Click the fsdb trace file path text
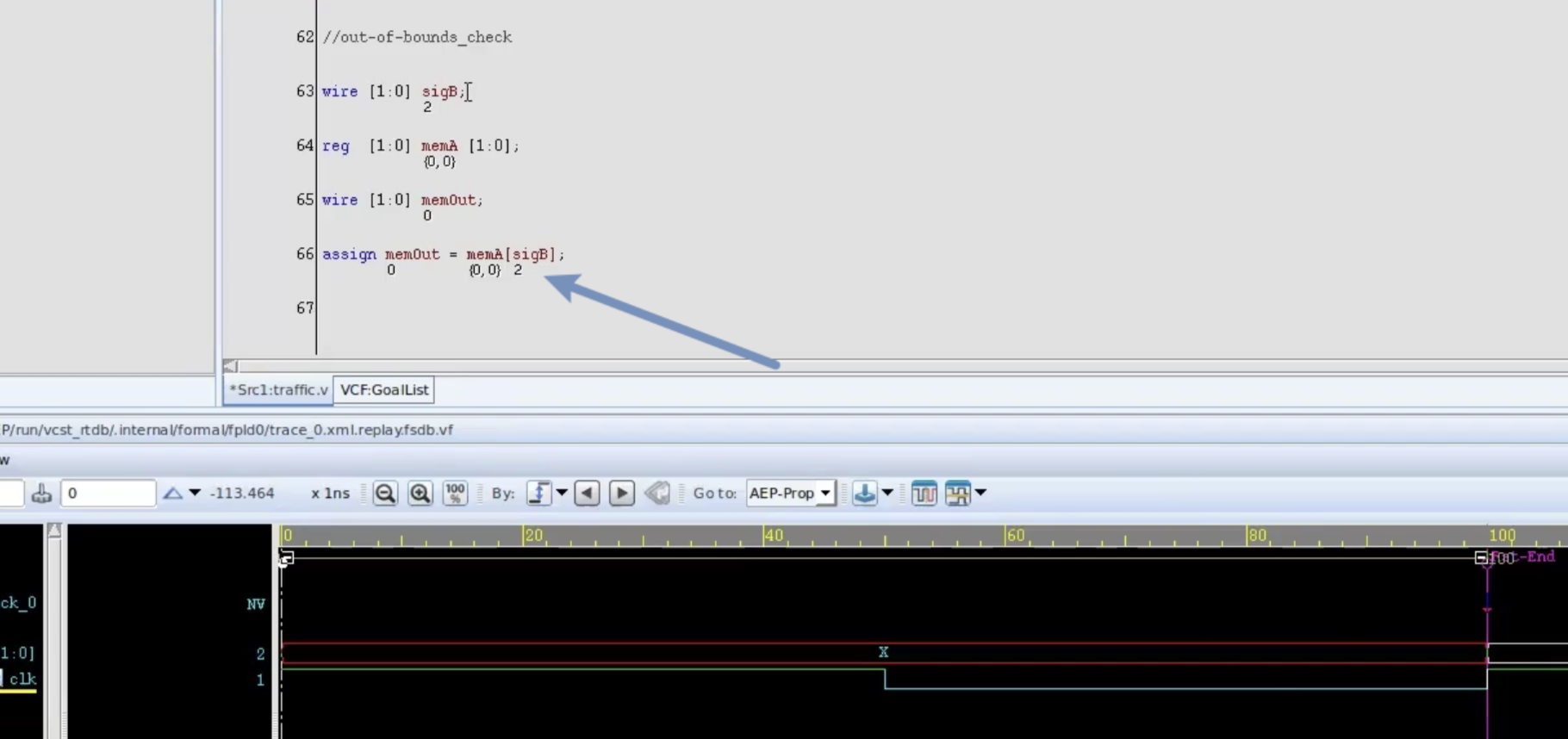Screen dimensions: 1568x739 [227, 430]
